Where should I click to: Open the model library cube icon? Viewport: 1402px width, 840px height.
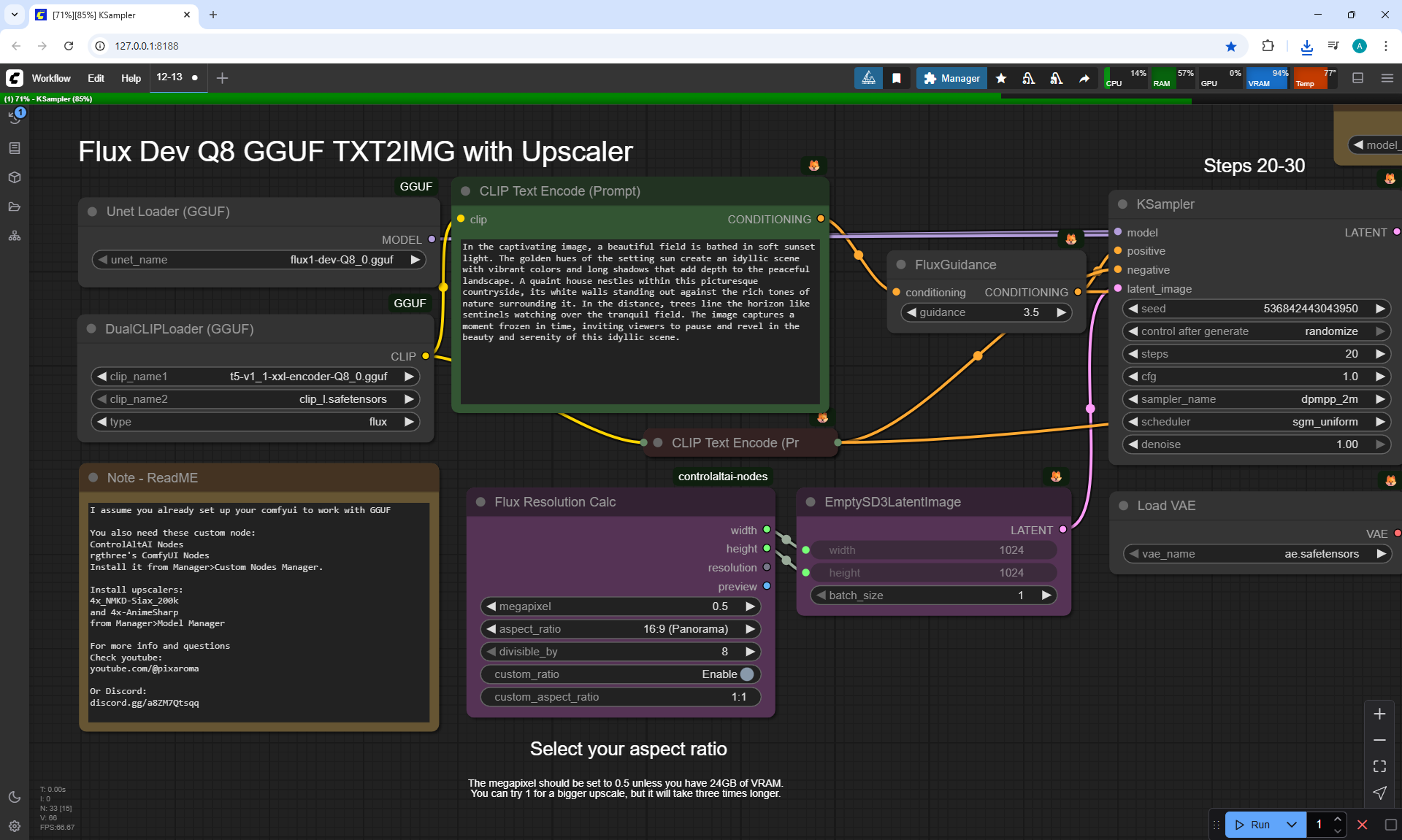(x=15, y=177)
